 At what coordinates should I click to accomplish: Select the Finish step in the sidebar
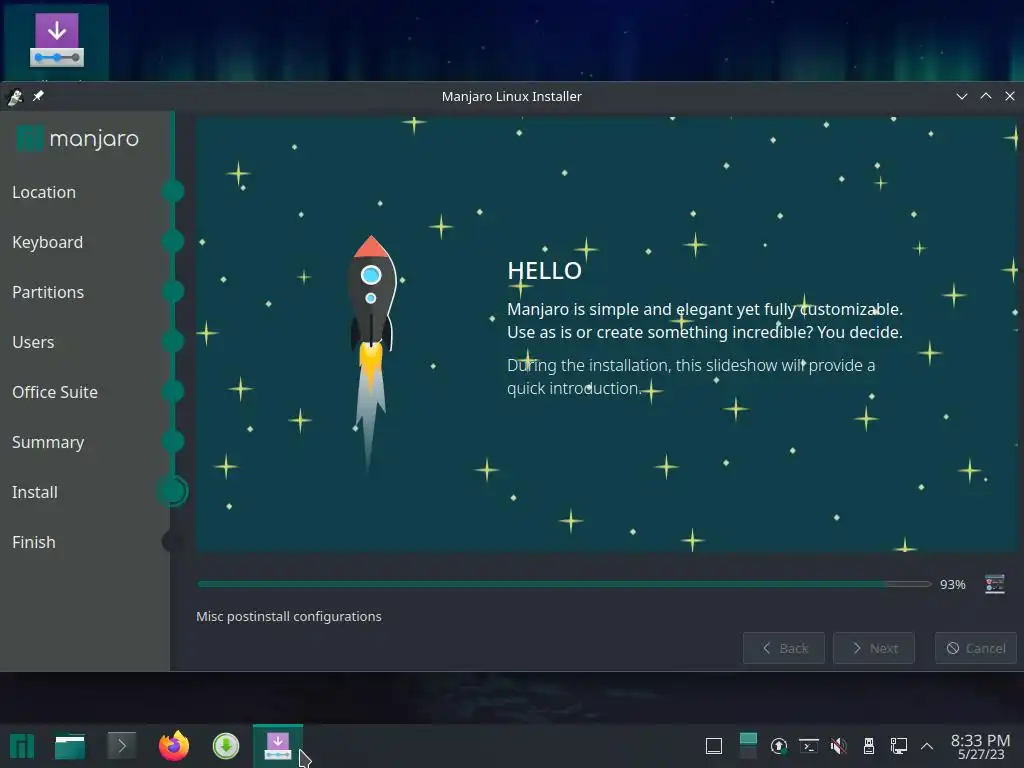click(33, 542)
